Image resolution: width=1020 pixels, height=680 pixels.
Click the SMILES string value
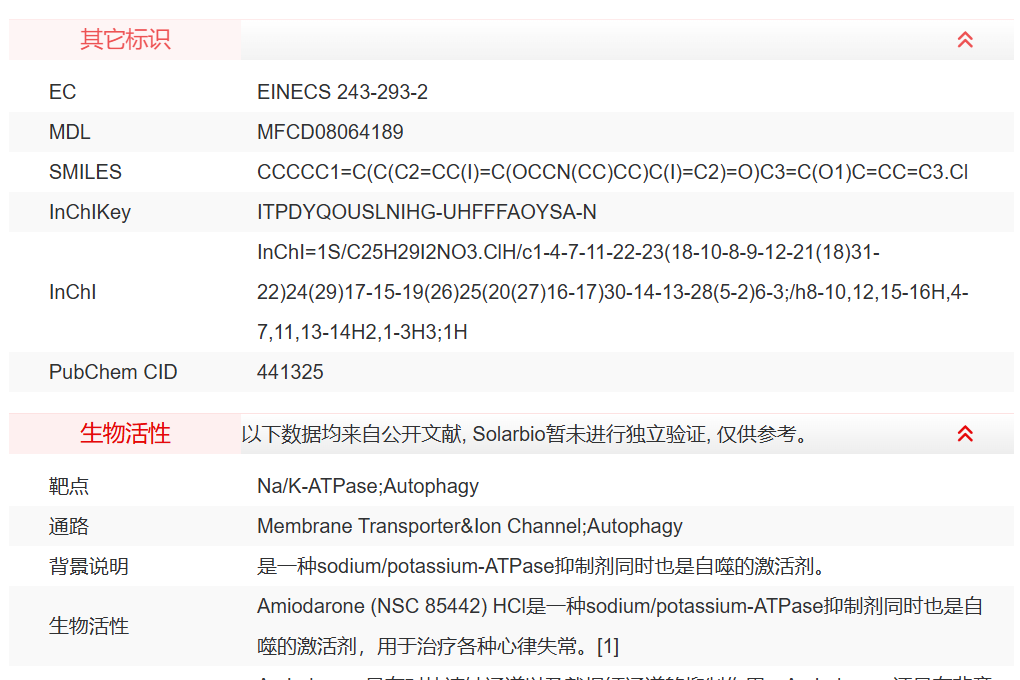pyautogui.click(x=612, y=172)
